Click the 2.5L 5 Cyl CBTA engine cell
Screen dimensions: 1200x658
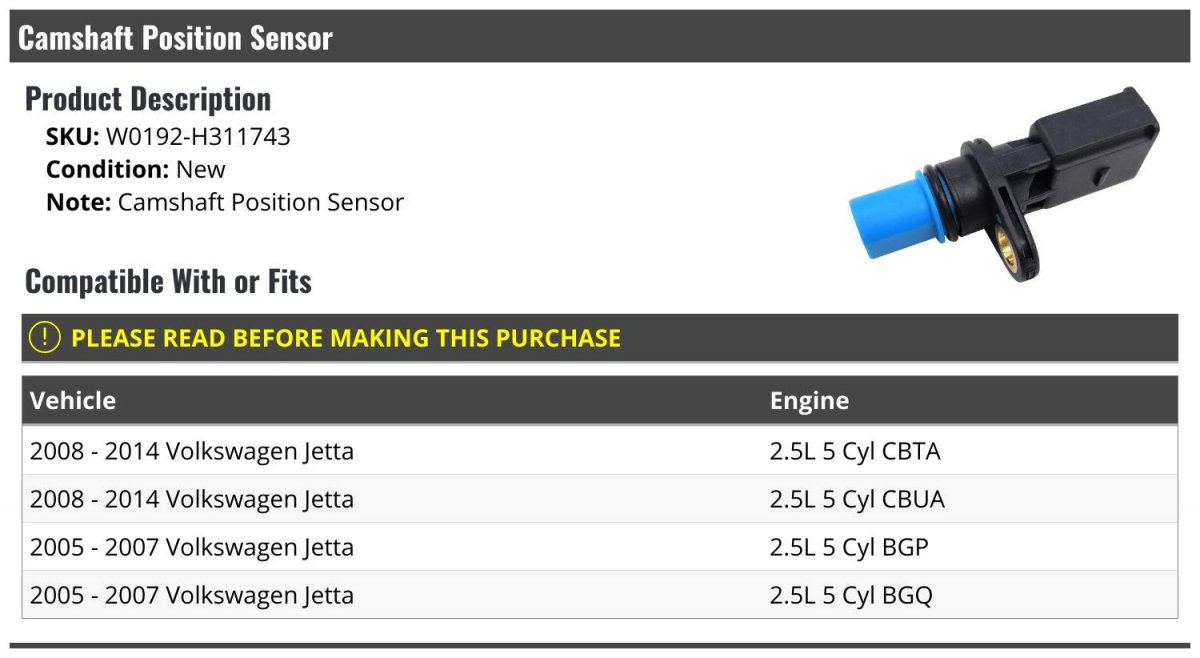click(855, 452)
